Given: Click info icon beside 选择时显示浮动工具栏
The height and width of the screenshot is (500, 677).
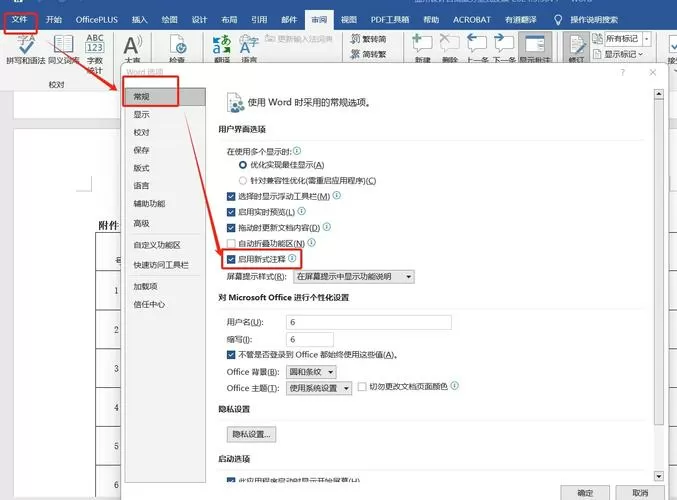Looking at the screenshot, I should pos(337,196).
